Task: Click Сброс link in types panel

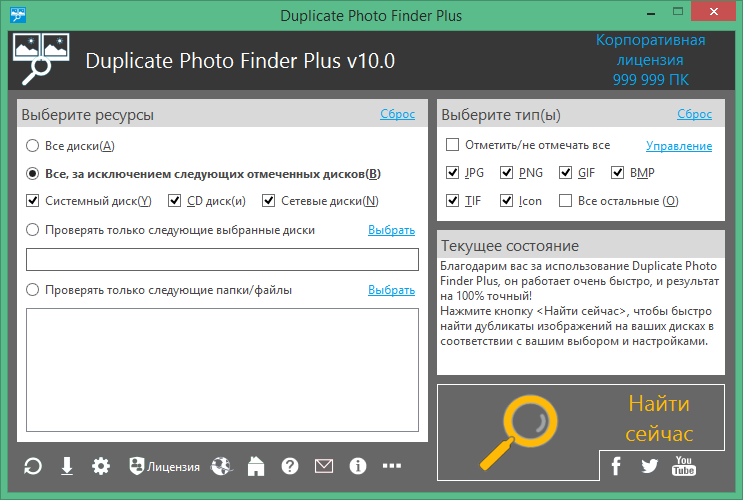Action: click(x=695, y=114)
